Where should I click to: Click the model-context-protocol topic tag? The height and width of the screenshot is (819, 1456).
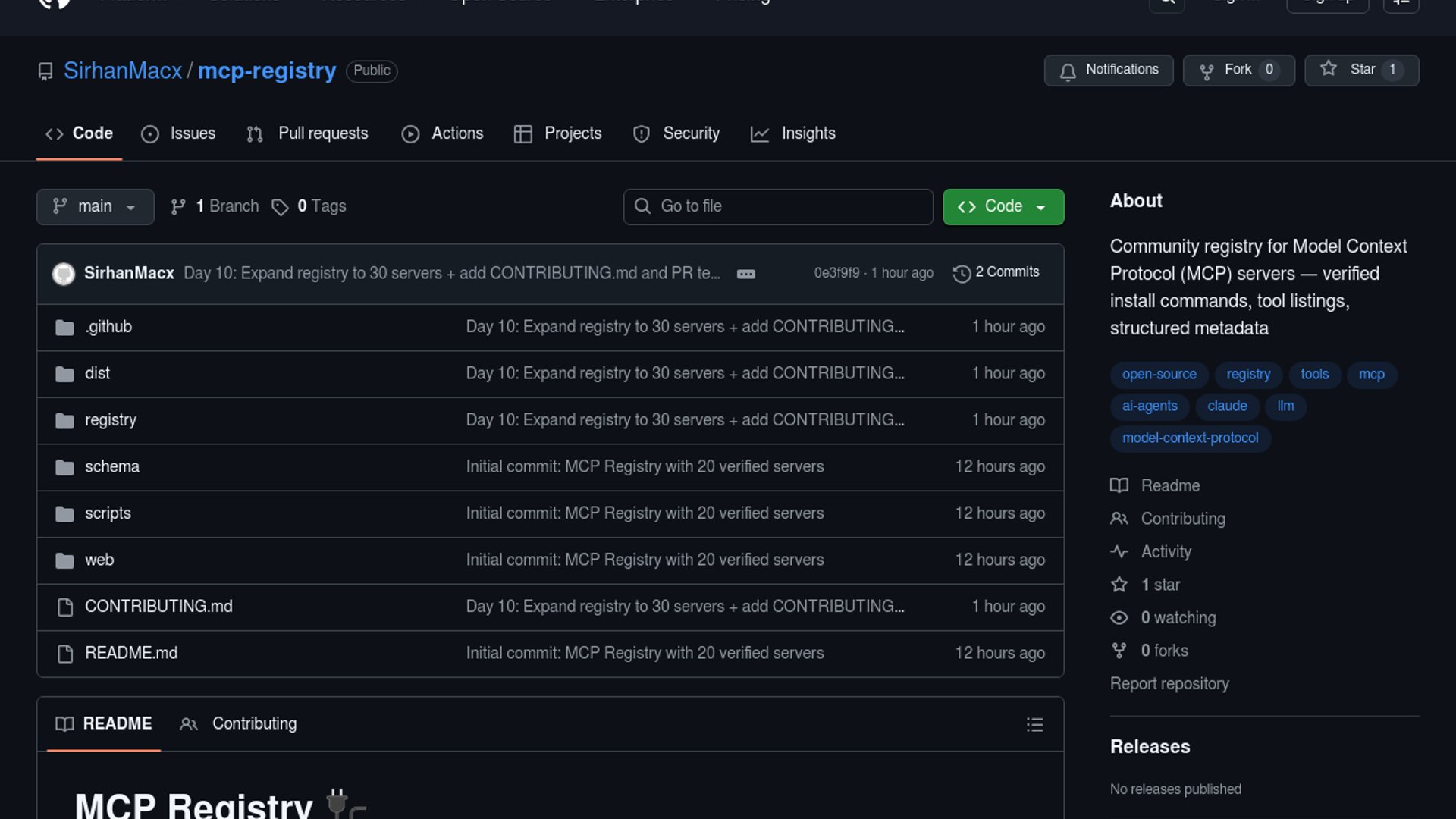click(1190, 438)
